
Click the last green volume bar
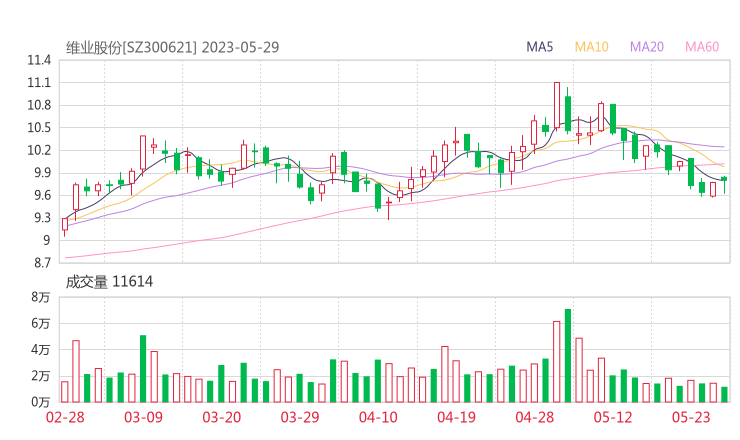point(724,395)
